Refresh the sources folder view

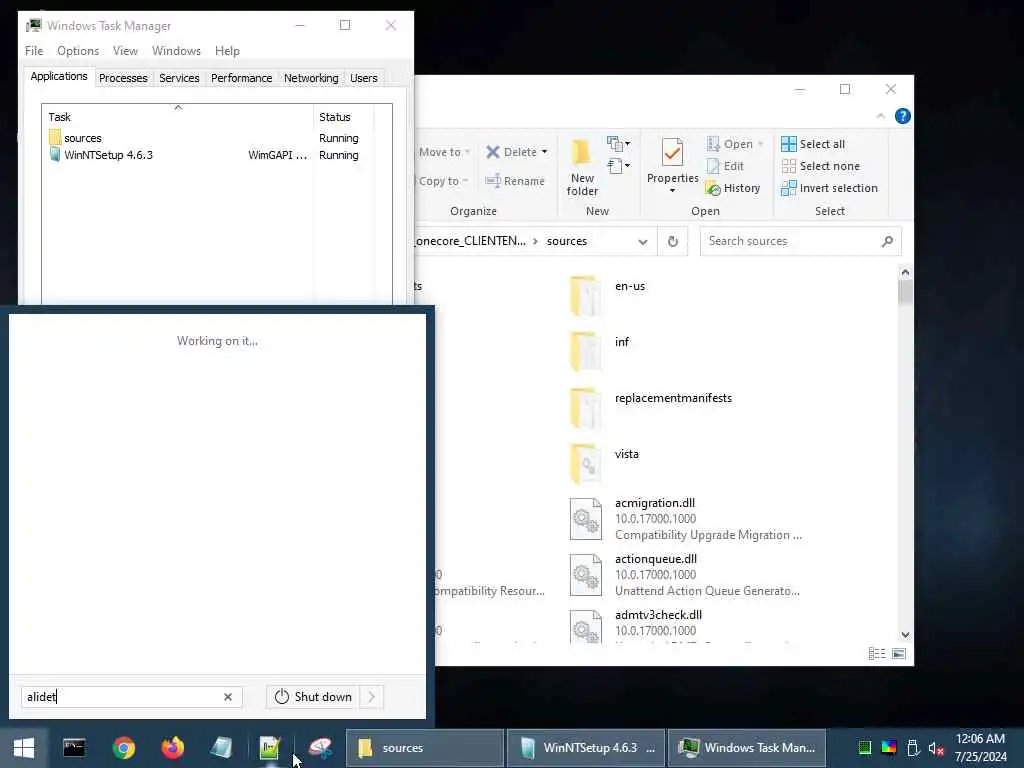coord(673,242)
